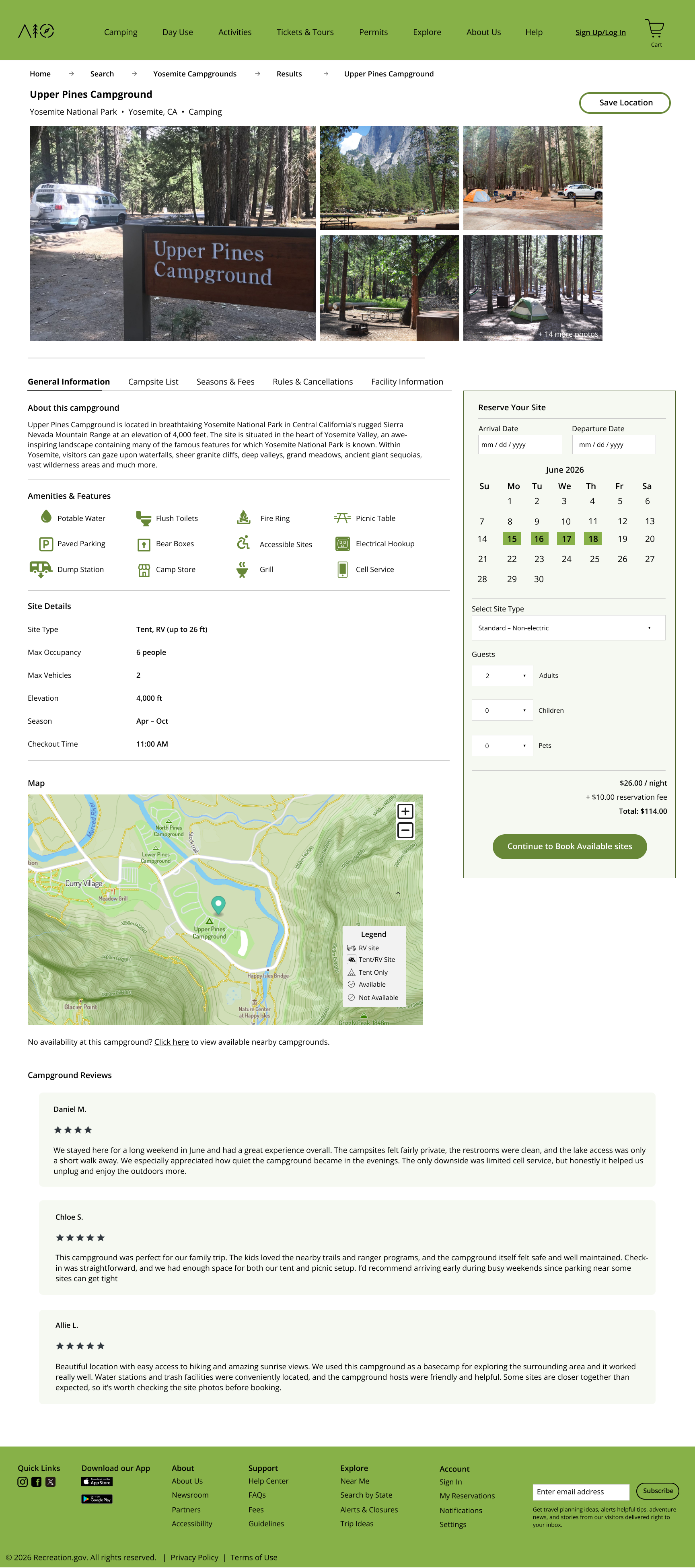
Task: Open the Permits menu item
Action: click(373, 32)
